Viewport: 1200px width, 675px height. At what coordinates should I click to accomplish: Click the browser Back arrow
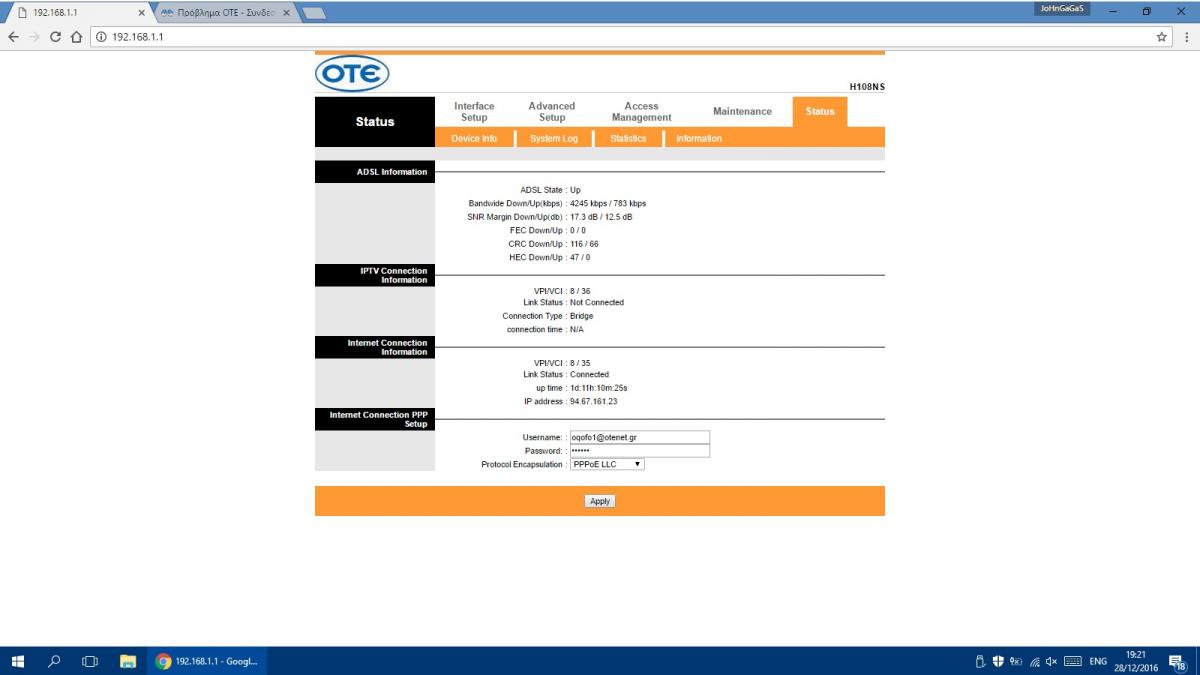coord(13,36)
